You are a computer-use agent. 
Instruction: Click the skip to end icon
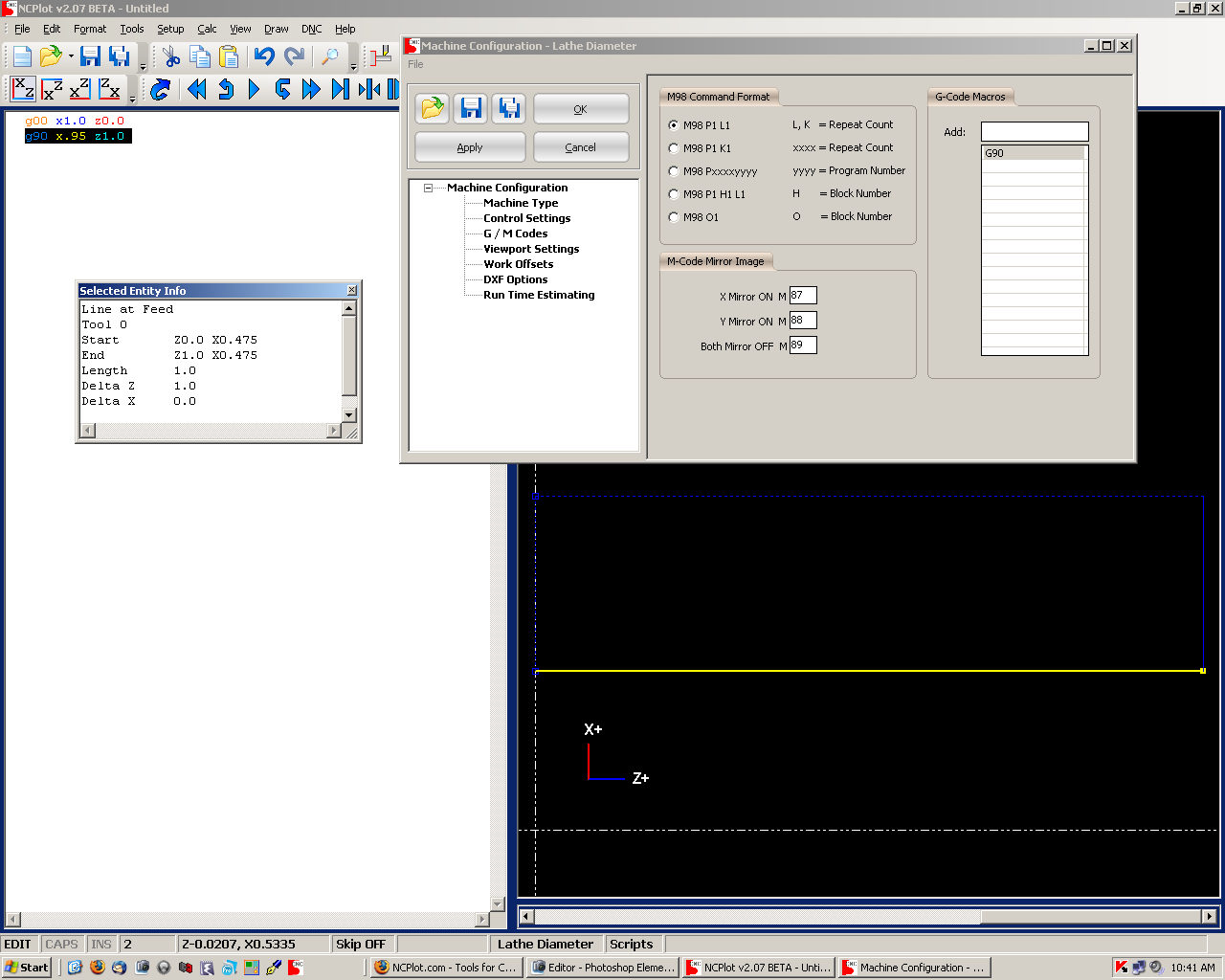click(x=340, y=89)
